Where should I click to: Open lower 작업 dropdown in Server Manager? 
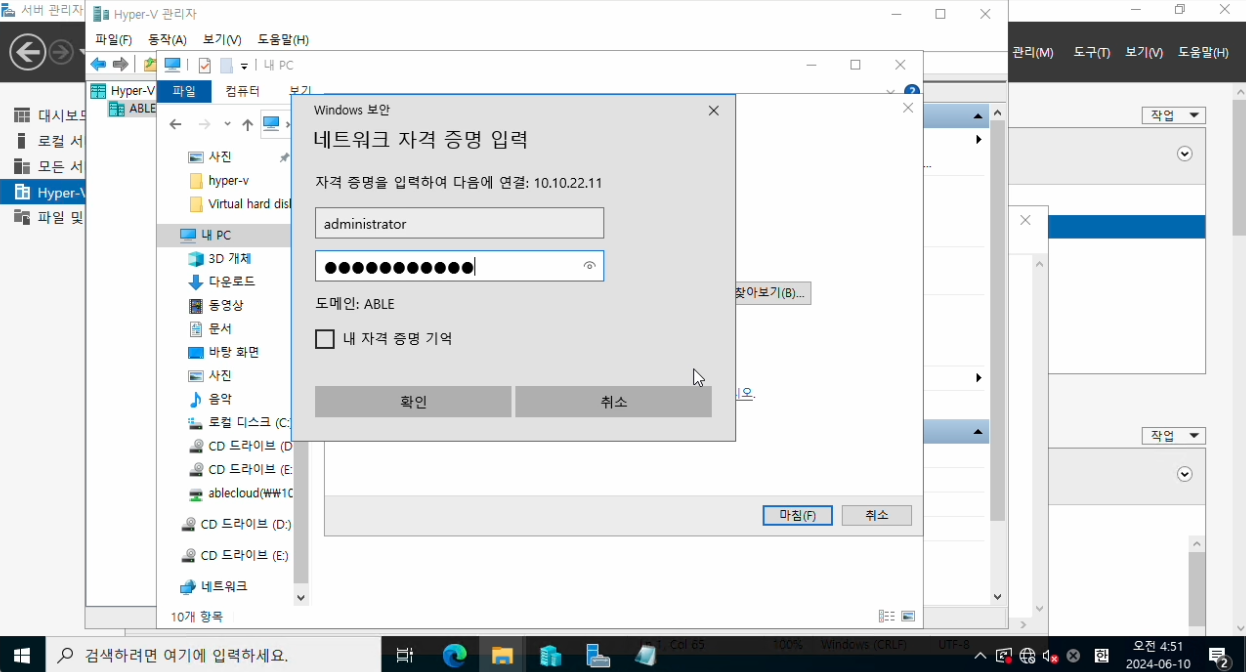click(x=1174, y=436)
